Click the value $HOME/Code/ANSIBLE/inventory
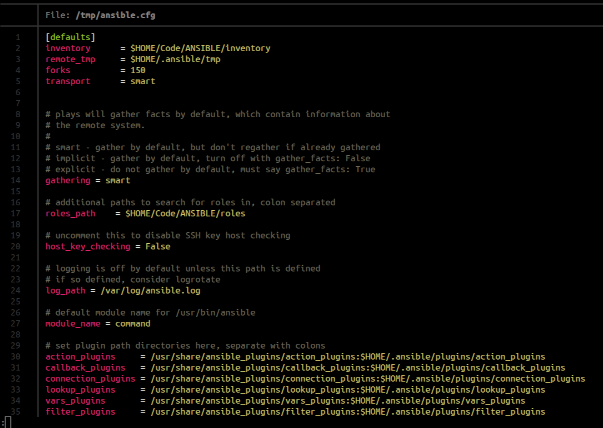The image size is (603, 428). coord(200,48)
